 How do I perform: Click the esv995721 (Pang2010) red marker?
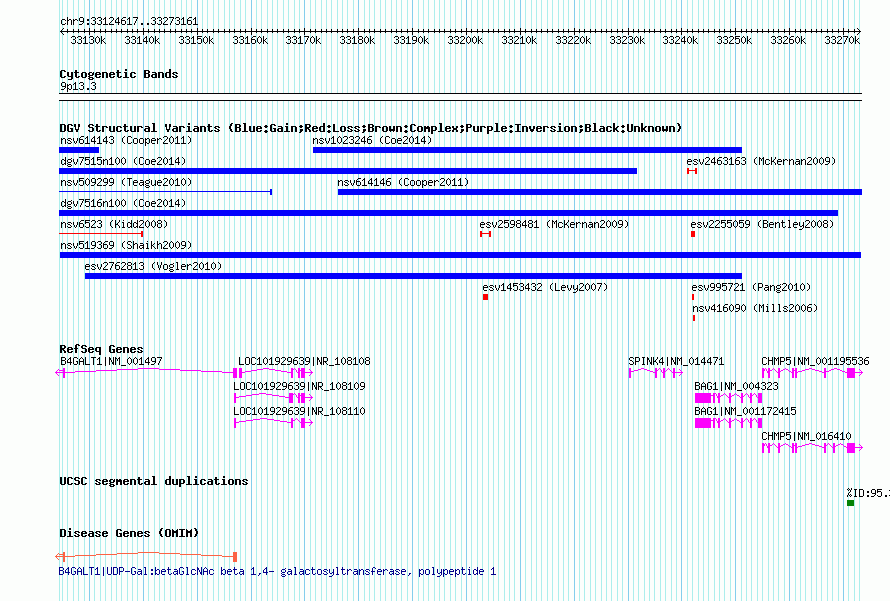pyautogui.click(x=693, y=297)
